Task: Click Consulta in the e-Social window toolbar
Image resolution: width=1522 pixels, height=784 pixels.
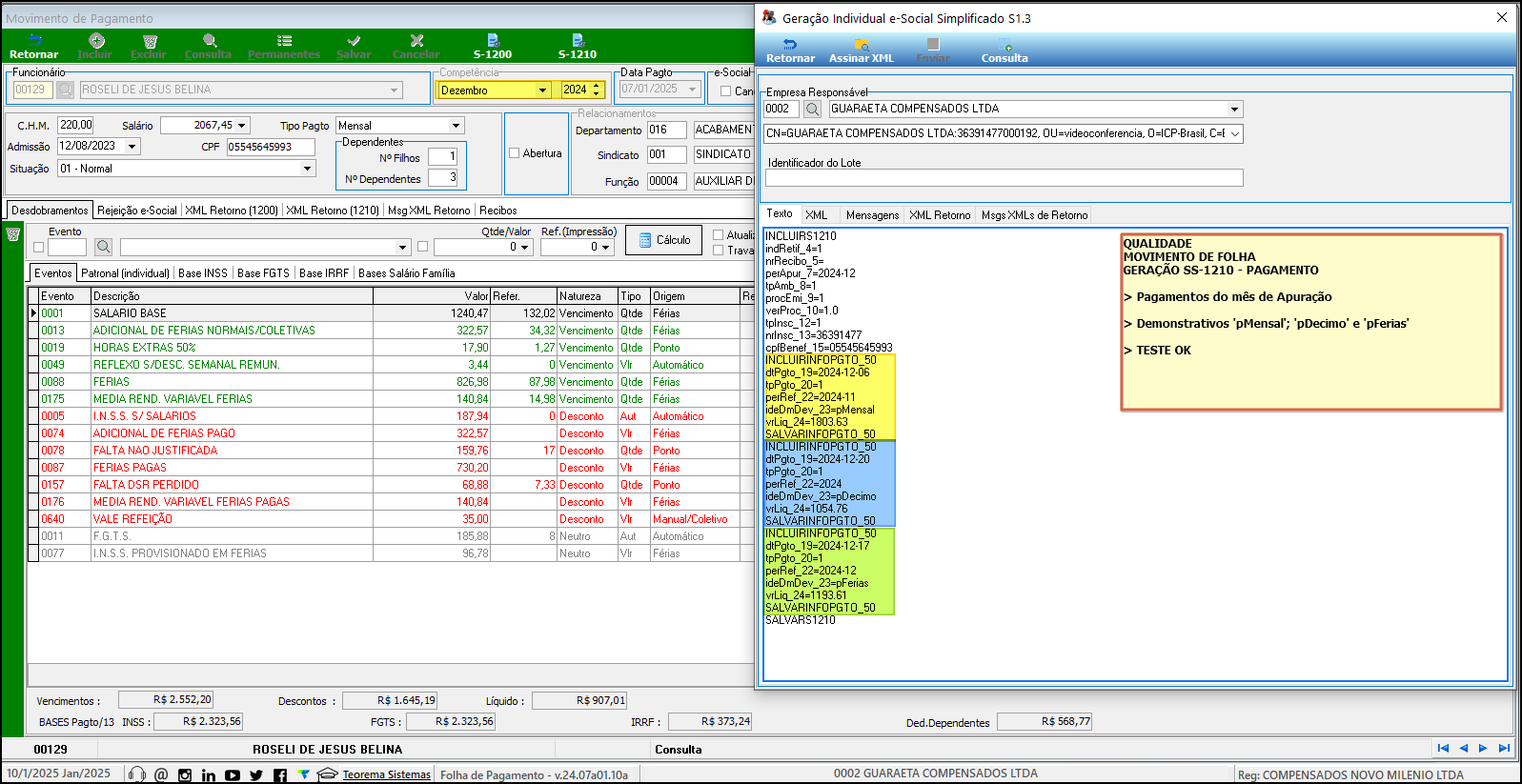Action: point(1005,51)
